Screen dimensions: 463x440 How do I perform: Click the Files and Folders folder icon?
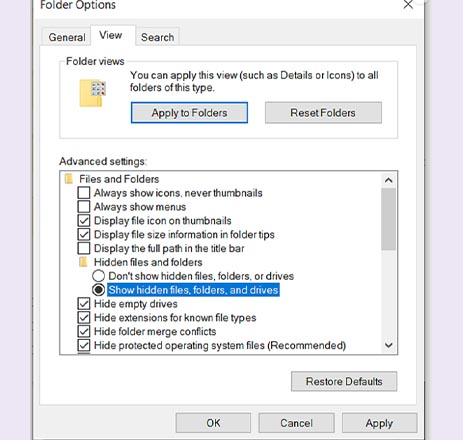(69, 179)
